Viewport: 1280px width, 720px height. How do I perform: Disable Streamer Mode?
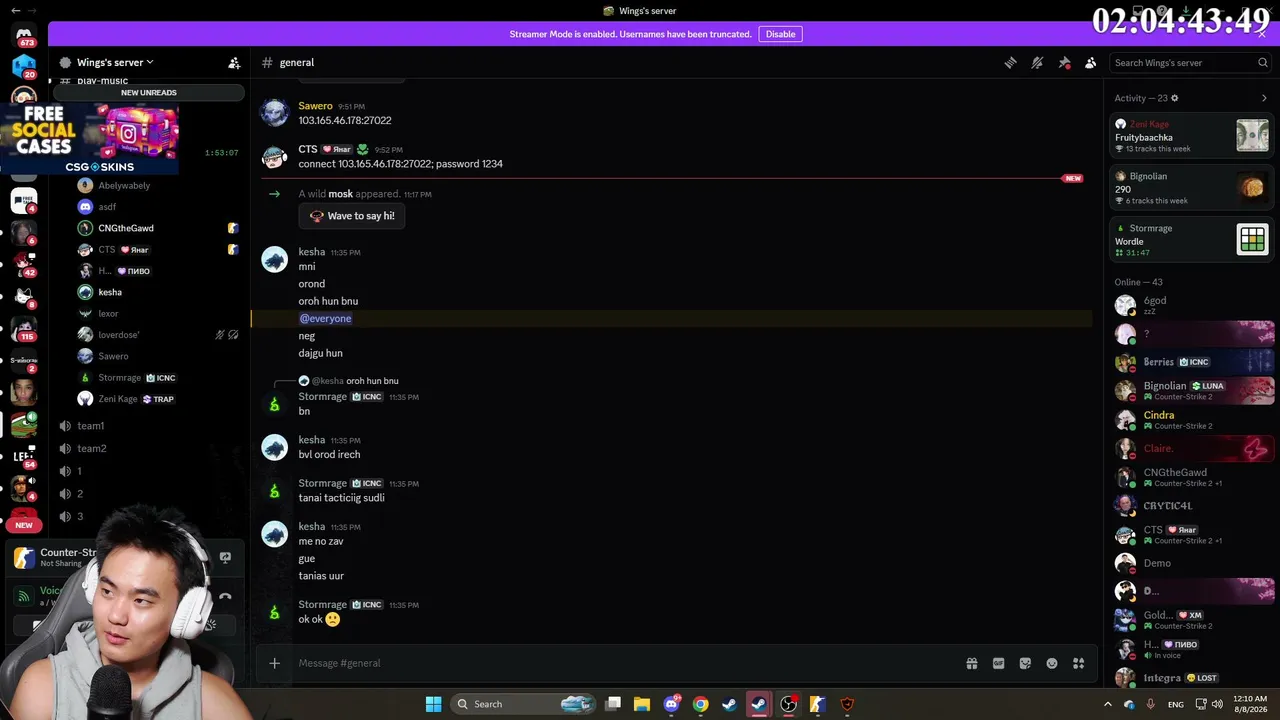(x=780, y=34)
